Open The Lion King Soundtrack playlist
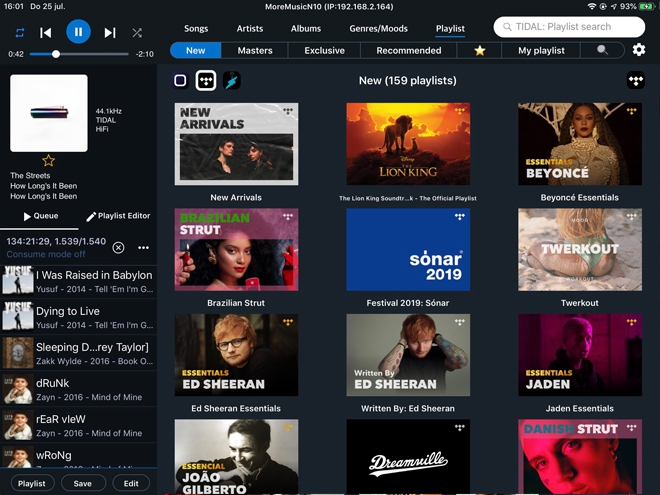Viewport: 660px width, 495px height. tap(408, 144)
